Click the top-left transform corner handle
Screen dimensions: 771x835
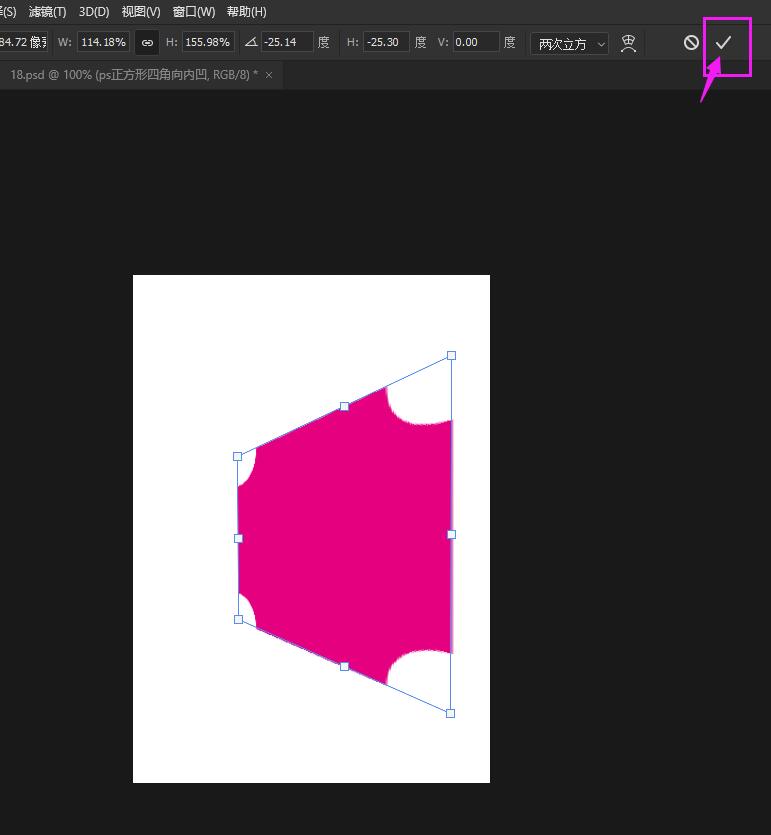coord(237,456)
